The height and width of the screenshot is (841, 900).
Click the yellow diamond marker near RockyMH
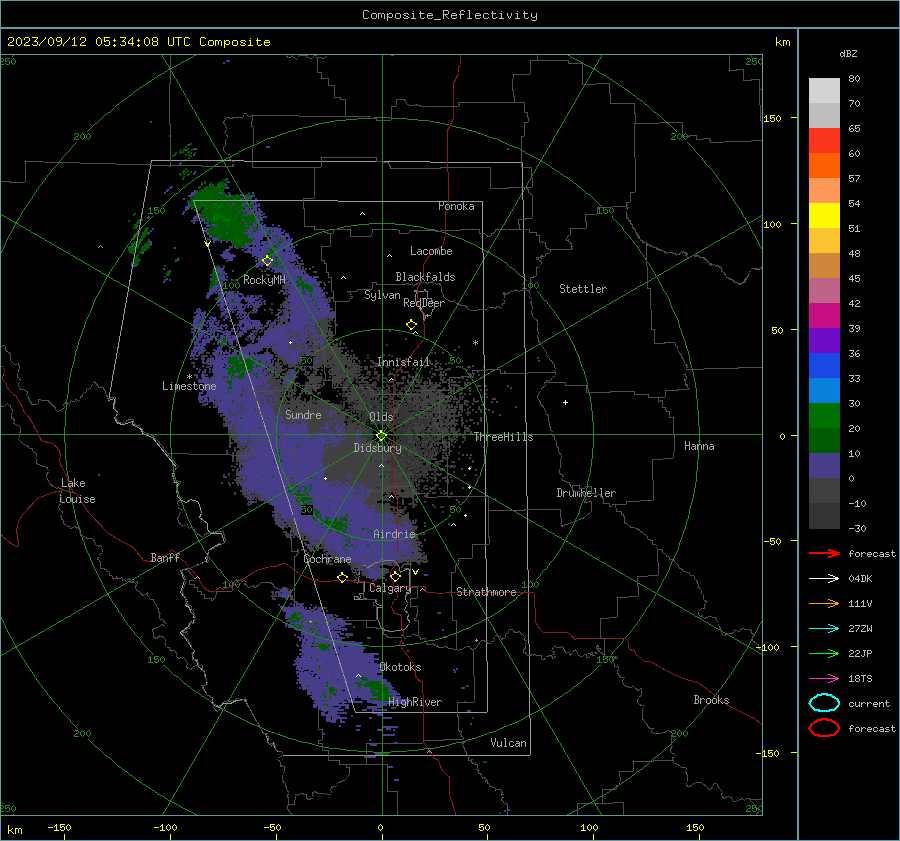click(x=267, y=261)
